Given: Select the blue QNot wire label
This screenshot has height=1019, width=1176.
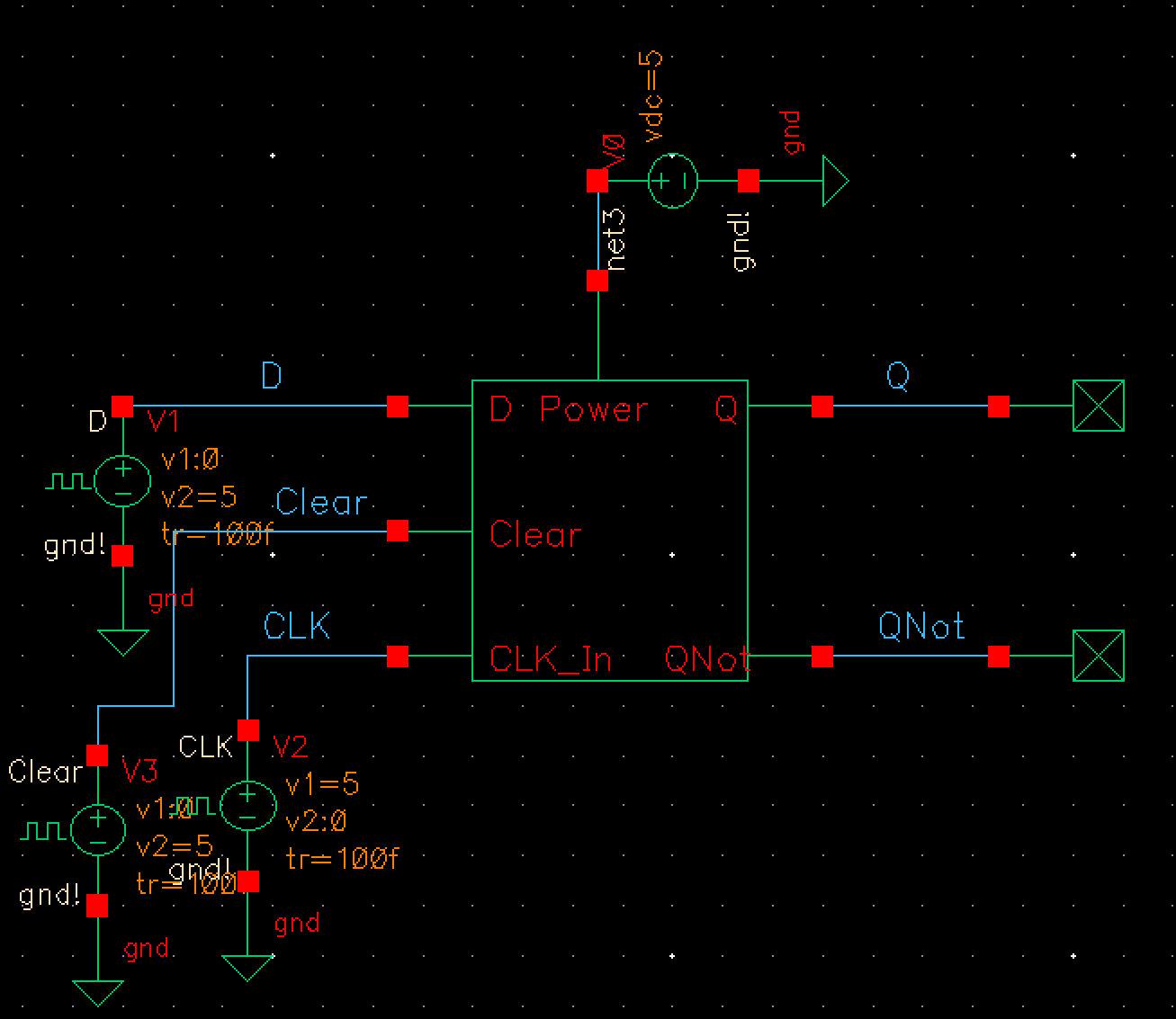Looking at the screenshot, I should point(922,626).
